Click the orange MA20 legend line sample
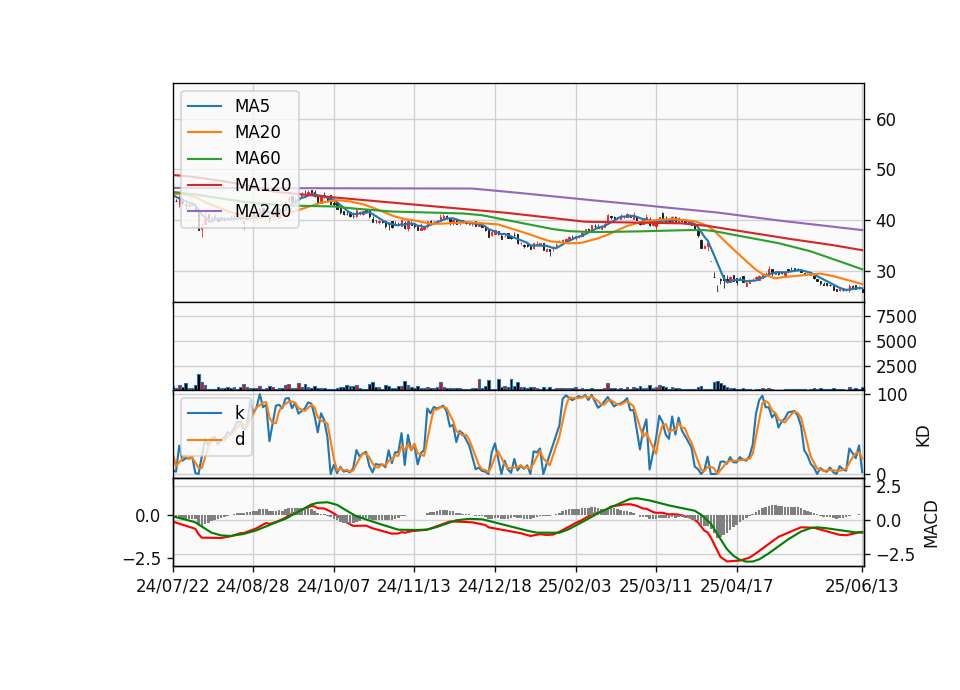960x690 pixels. tap(204, 132)
